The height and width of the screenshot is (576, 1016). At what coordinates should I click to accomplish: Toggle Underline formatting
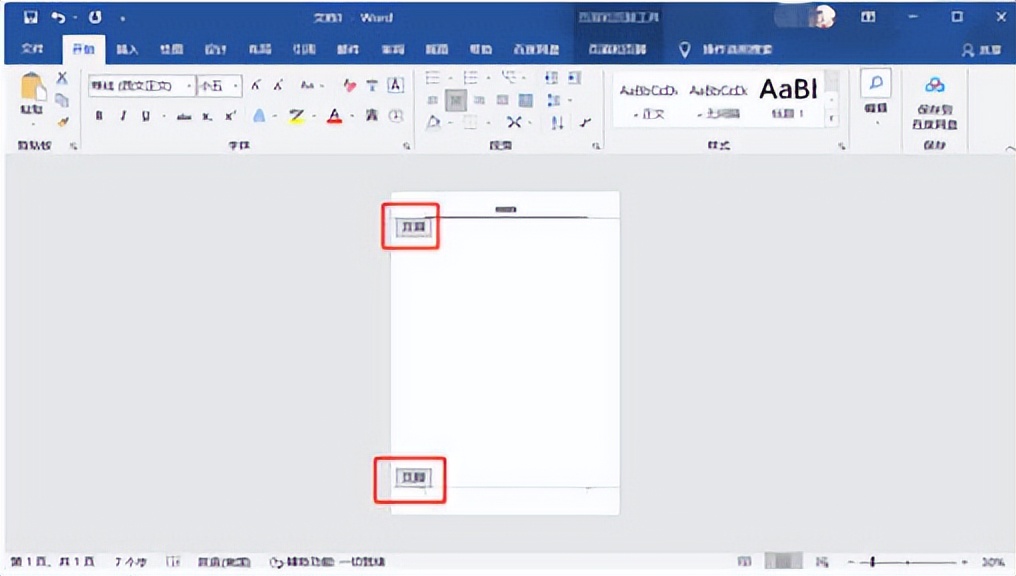tap(145, 117)
